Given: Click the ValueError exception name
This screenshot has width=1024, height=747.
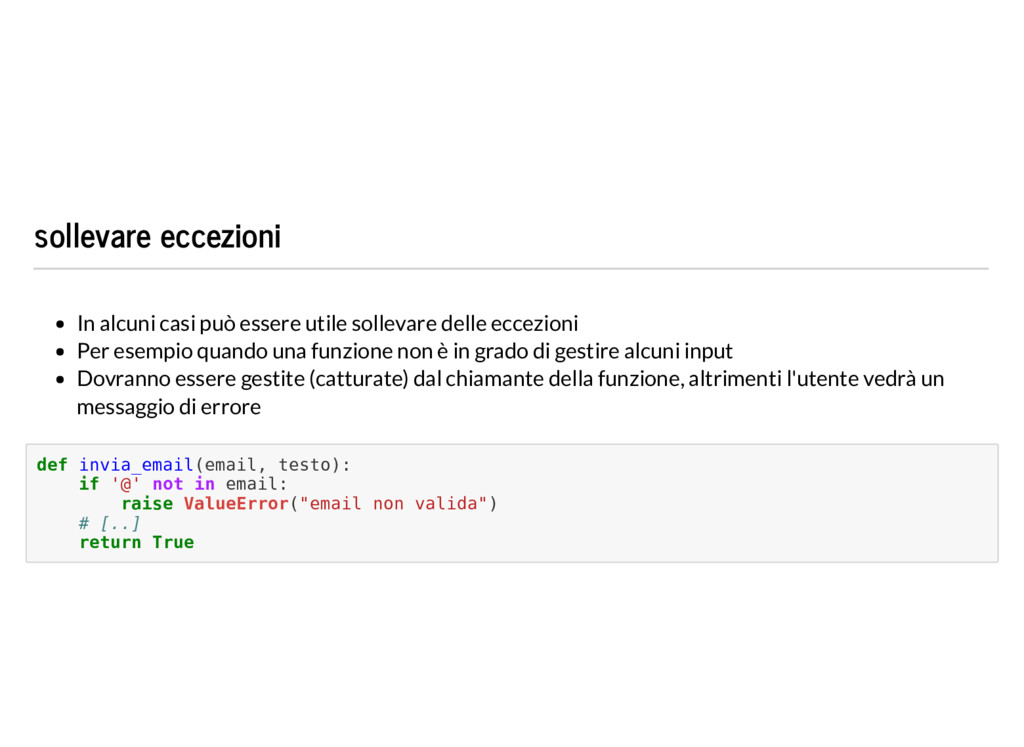Looking at the screenshot, I should pos(236,503).
